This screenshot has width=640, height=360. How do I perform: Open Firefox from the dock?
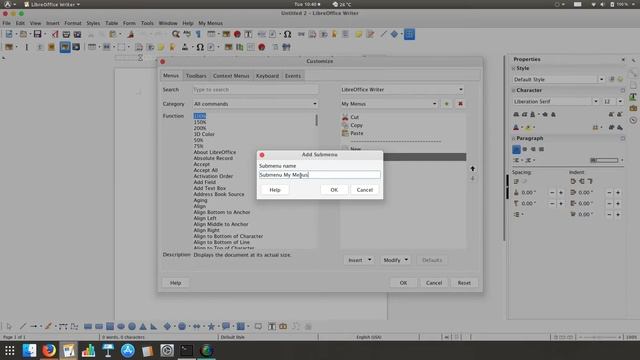(x=49, y=350)
